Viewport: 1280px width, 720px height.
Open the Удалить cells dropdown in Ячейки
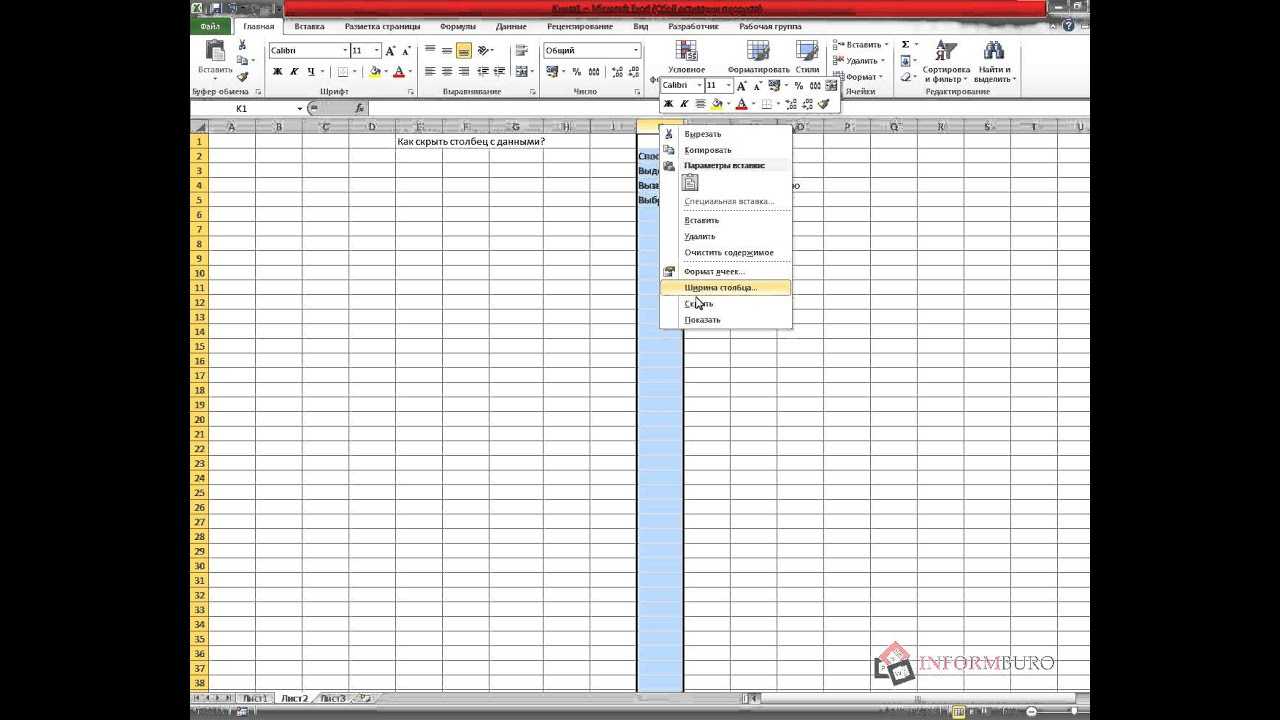coord(858,61)
